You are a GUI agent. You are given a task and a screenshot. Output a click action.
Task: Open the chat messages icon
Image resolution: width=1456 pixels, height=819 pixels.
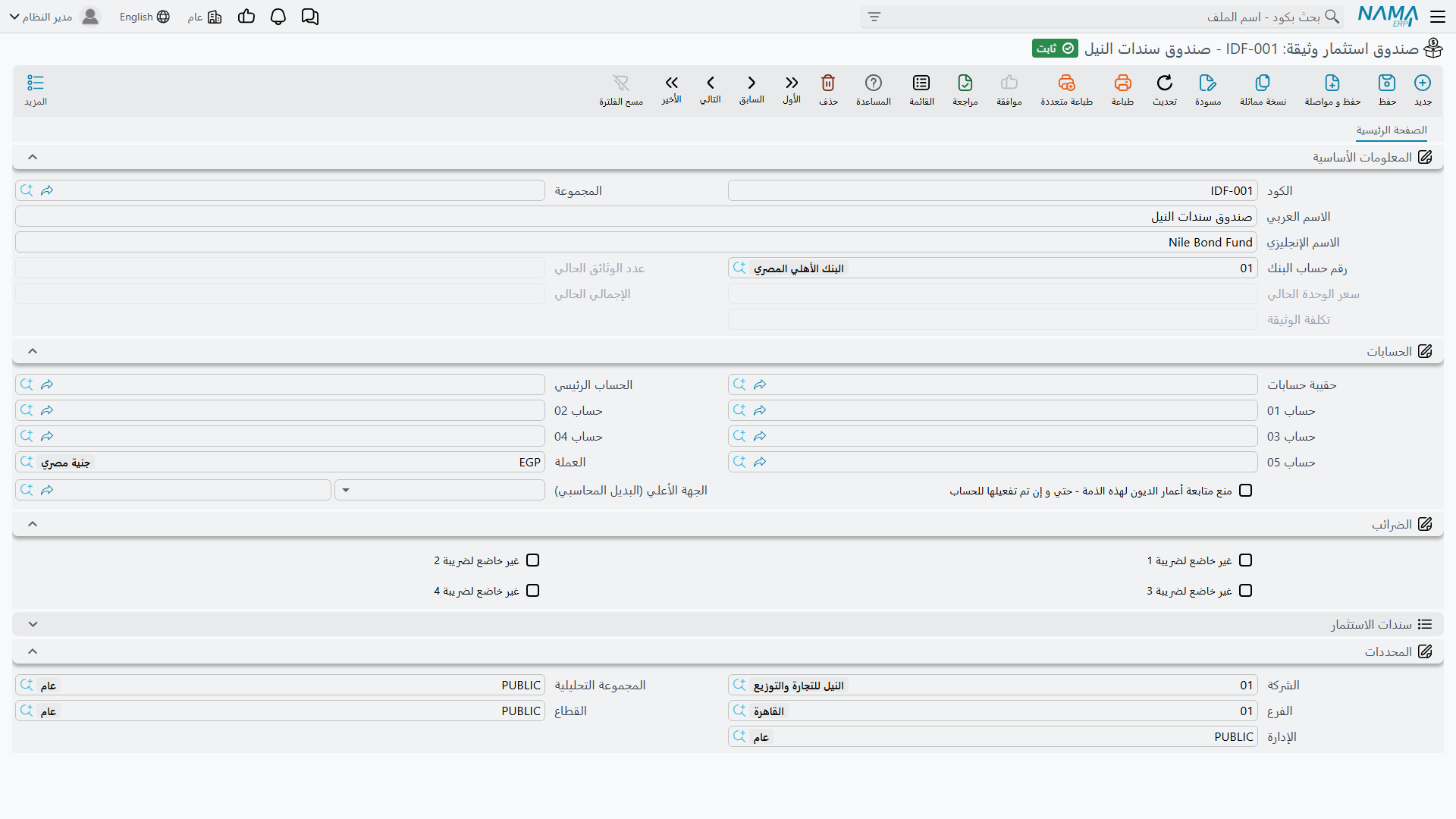click(x=310, y=17)
